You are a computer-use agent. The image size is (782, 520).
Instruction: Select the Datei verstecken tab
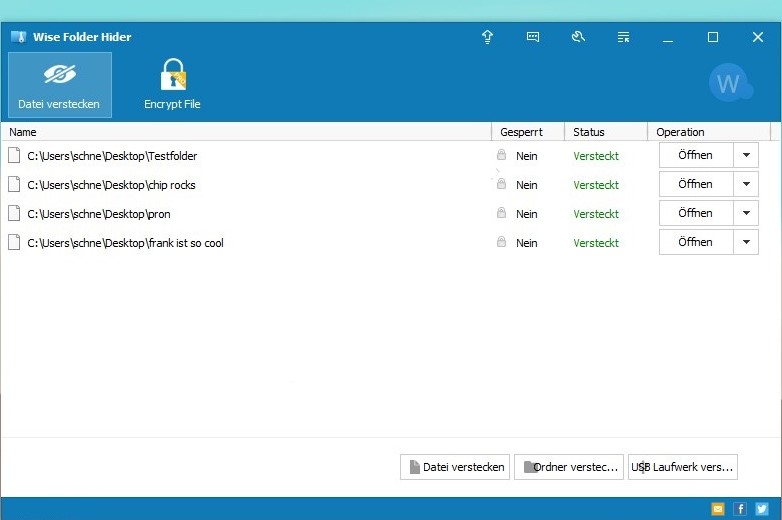coord(59,85)
